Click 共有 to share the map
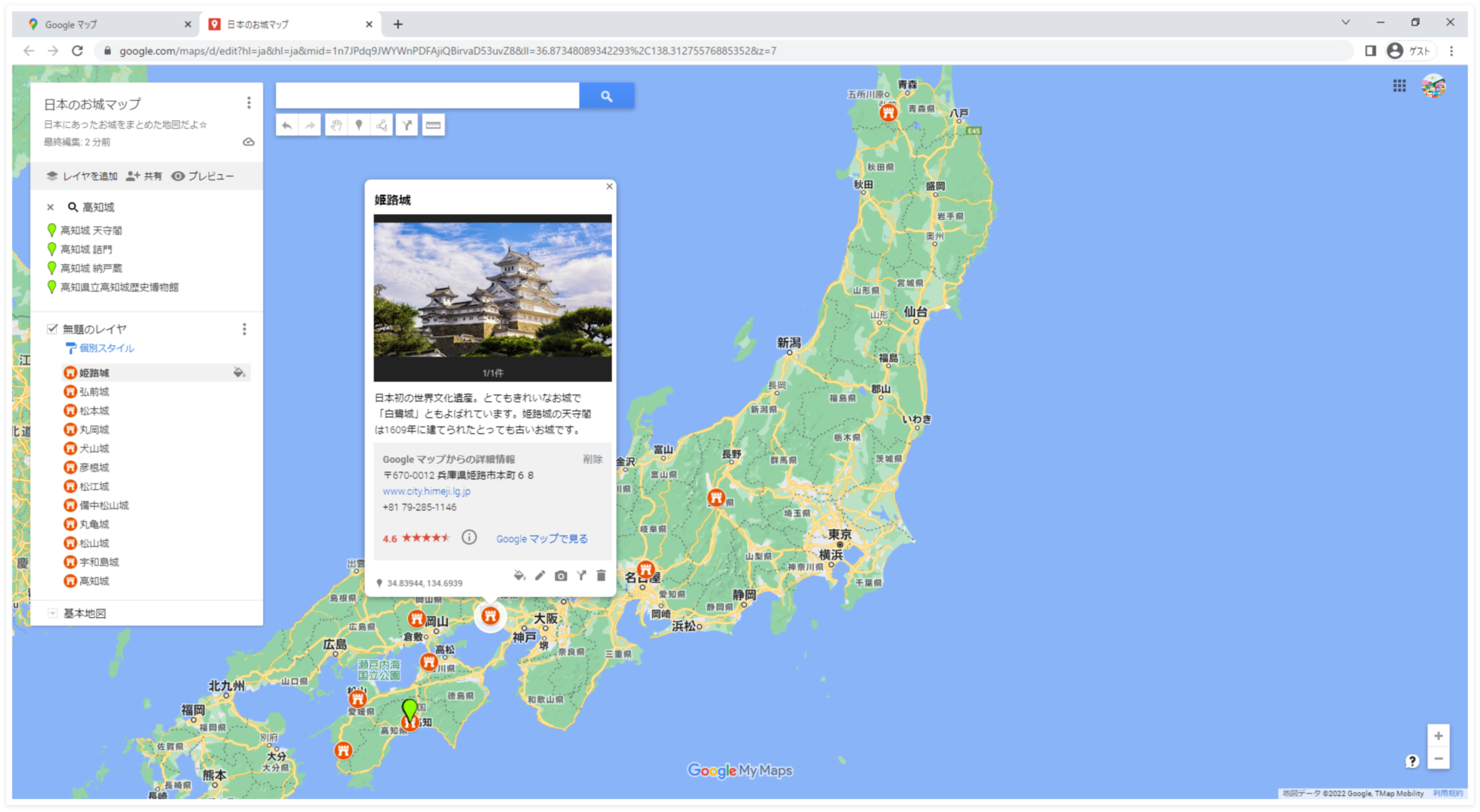1480x812 pixels. [144, 176]
